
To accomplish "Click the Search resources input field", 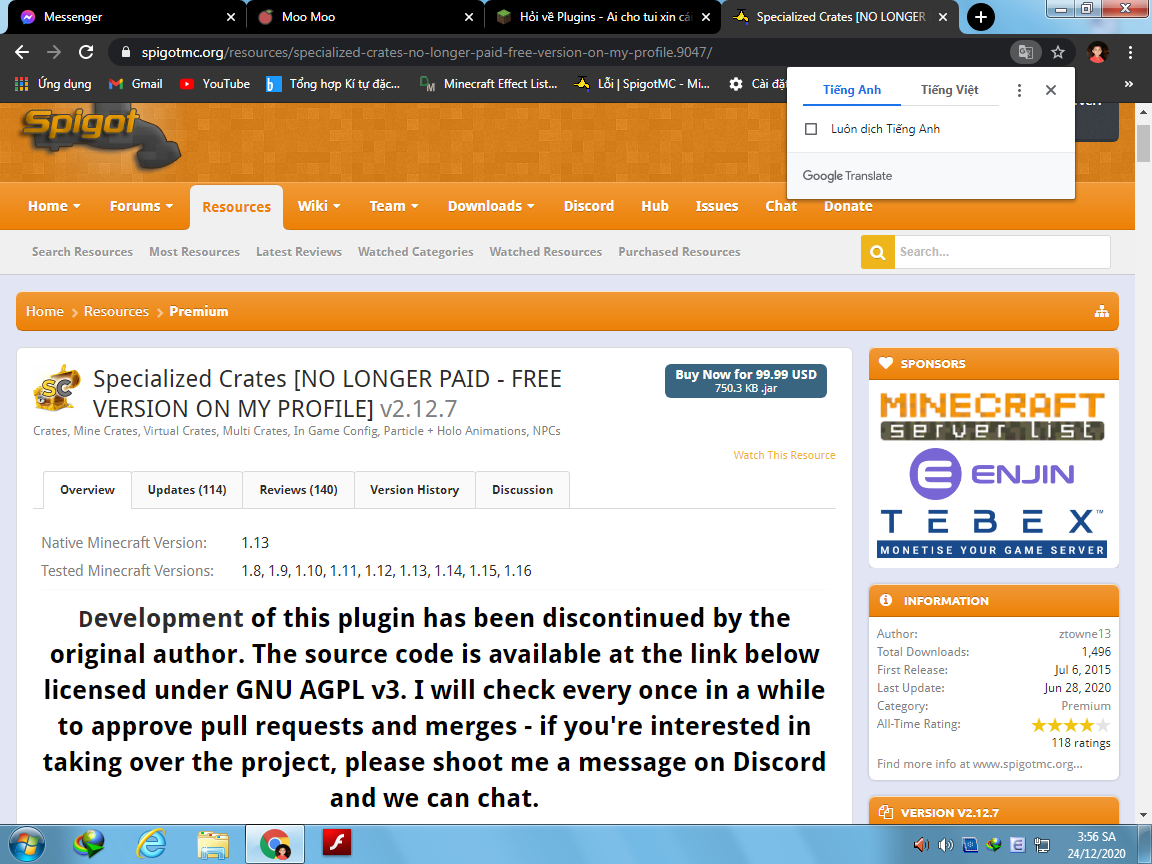I will [x=1002, y=252].
